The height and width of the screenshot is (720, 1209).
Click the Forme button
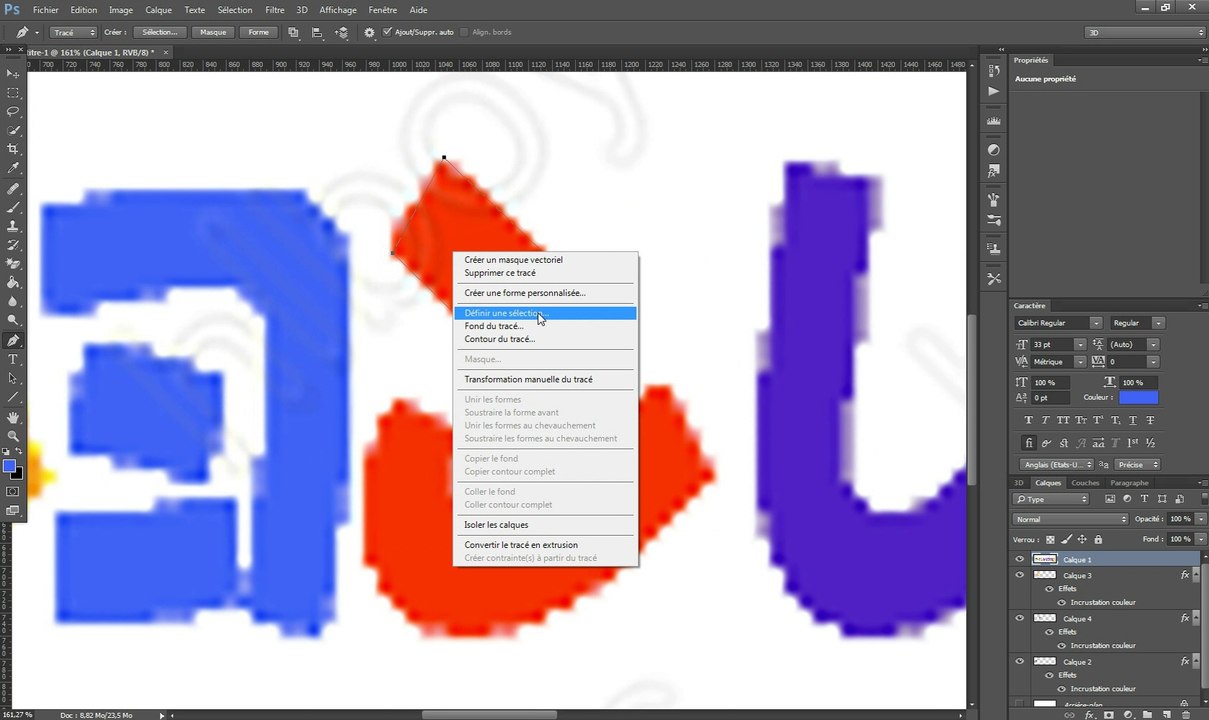[x=259, y=32]
